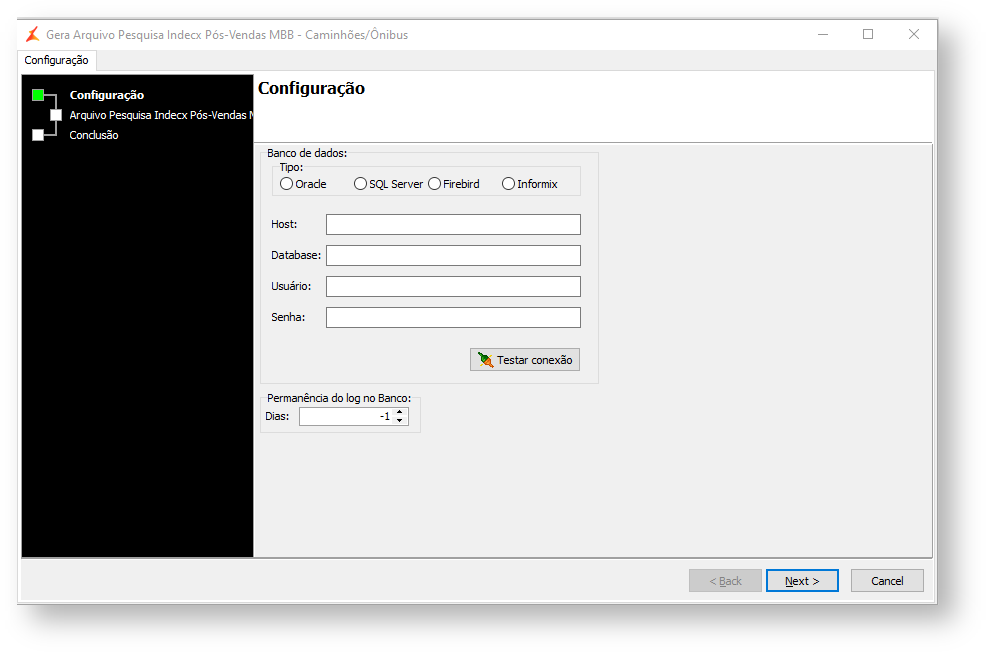Image resolution: width=987 pixels, height=653 pixels.
Task: Click white Conclusão step indicator square
Action: coord(38,135)
